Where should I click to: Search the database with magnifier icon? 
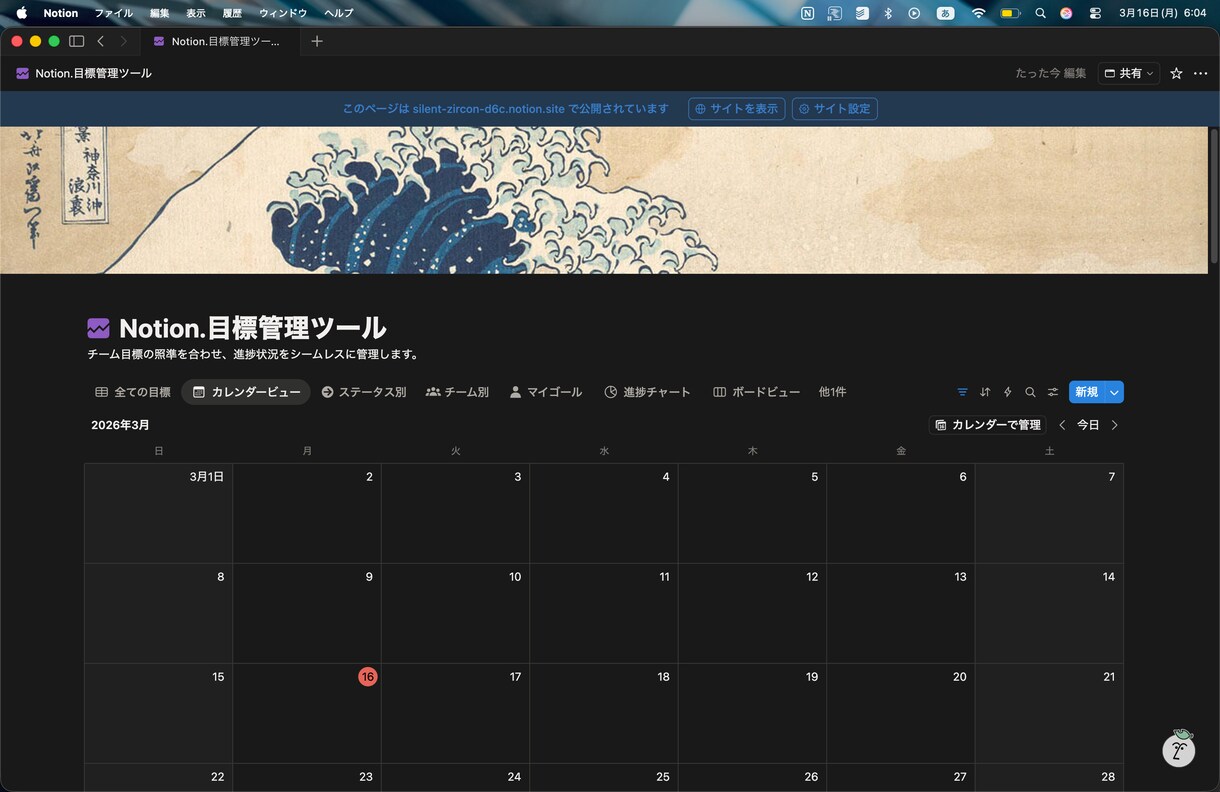click(x=1030, y=392)
